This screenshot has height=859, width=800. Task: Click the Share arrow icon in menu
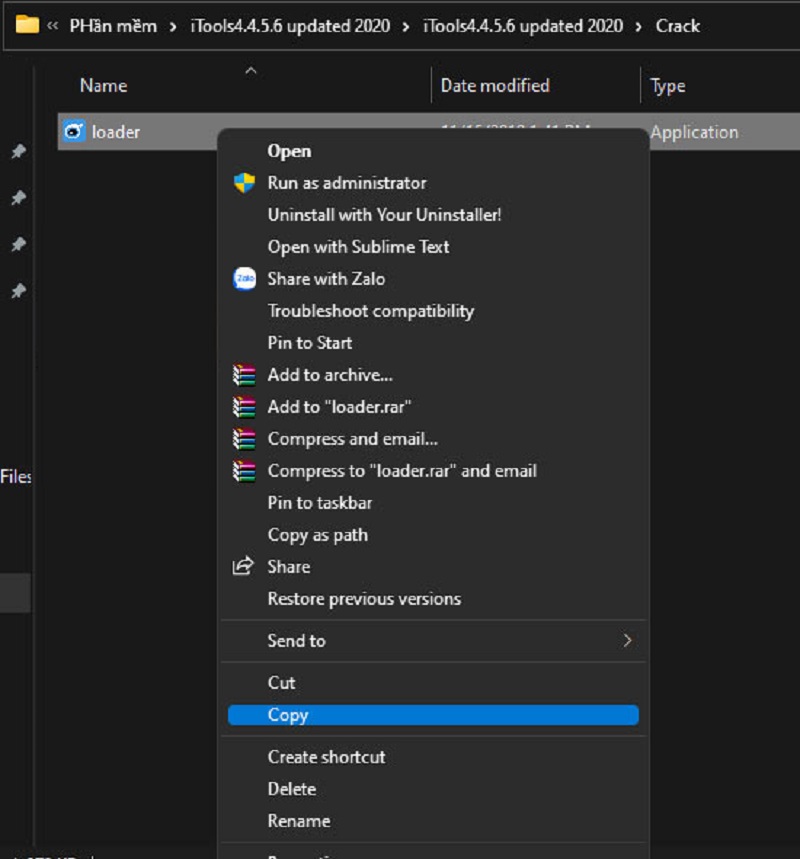coord(243,566)
